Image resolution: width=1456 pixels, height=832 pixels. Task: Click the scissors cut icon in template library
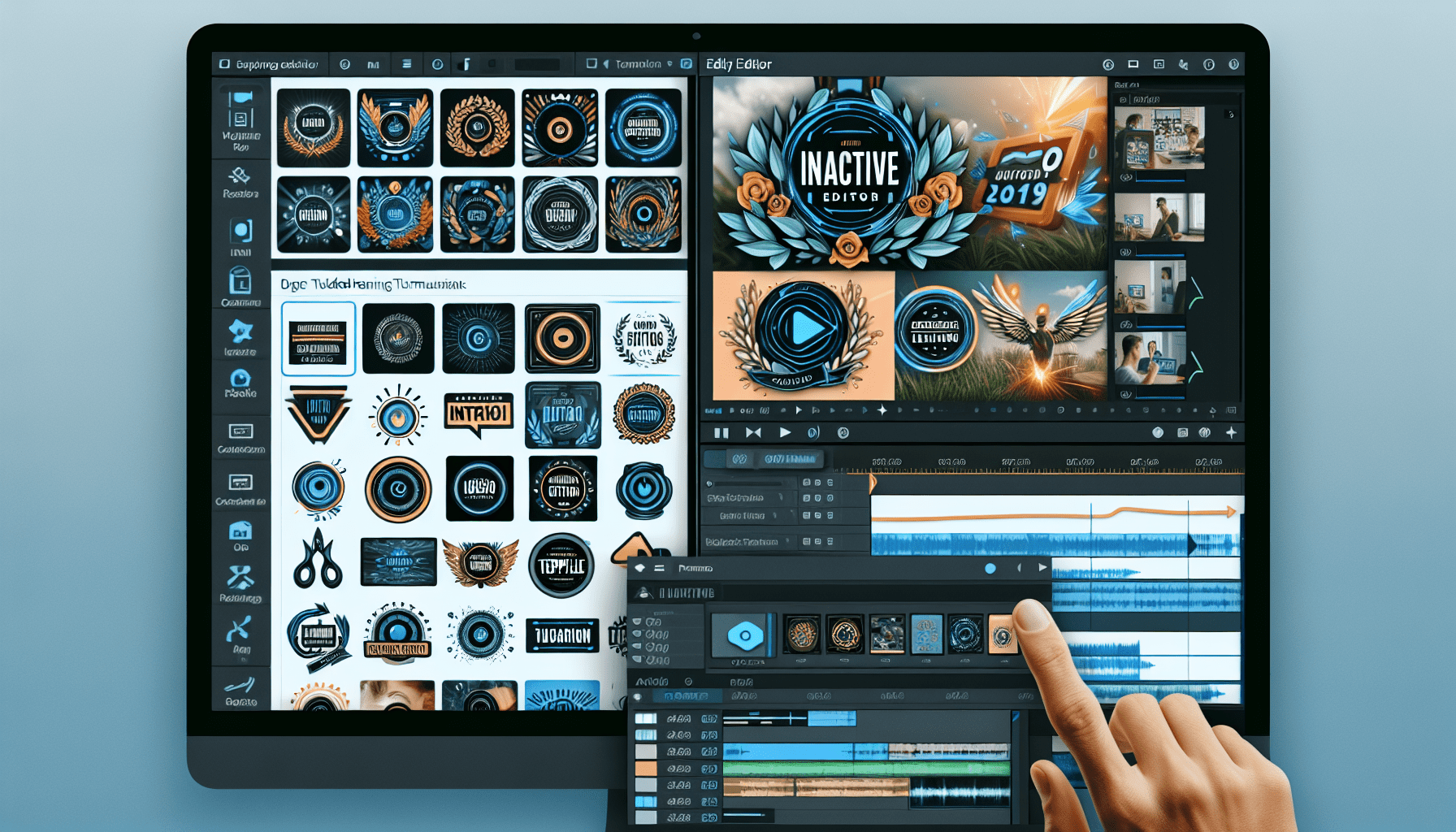318,559
